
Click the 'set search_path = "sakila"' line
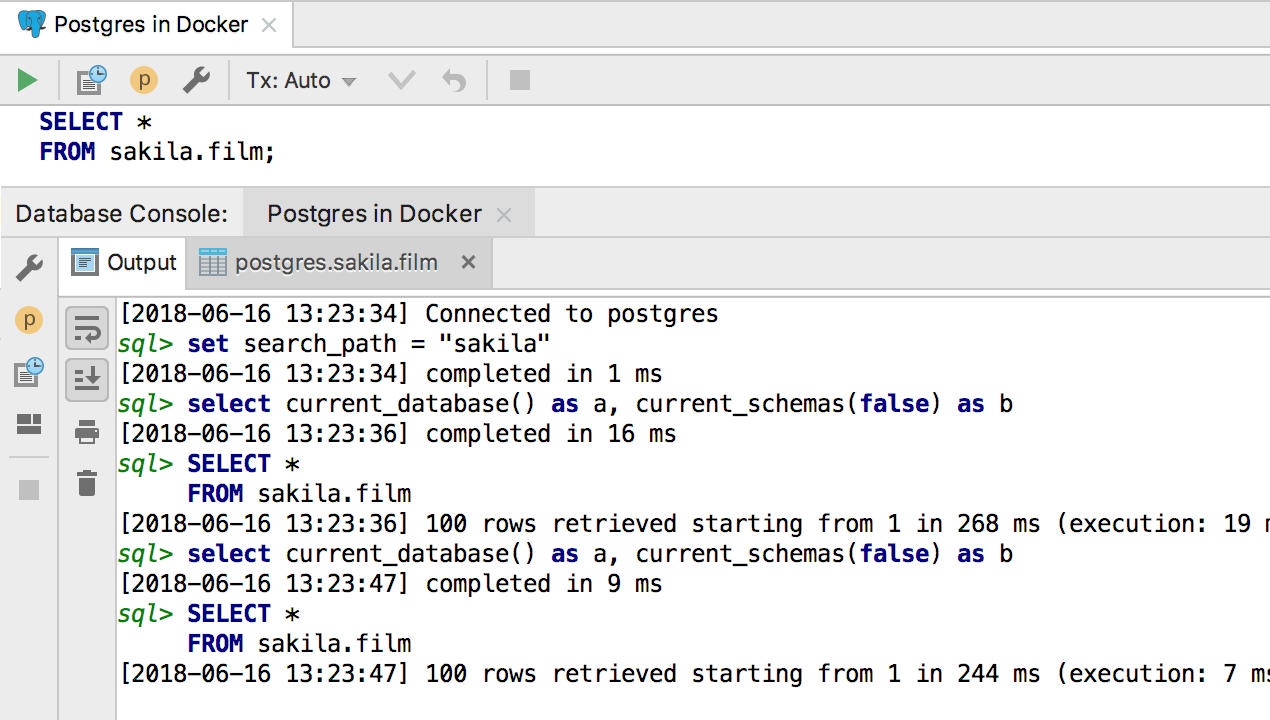pos(334,344)
